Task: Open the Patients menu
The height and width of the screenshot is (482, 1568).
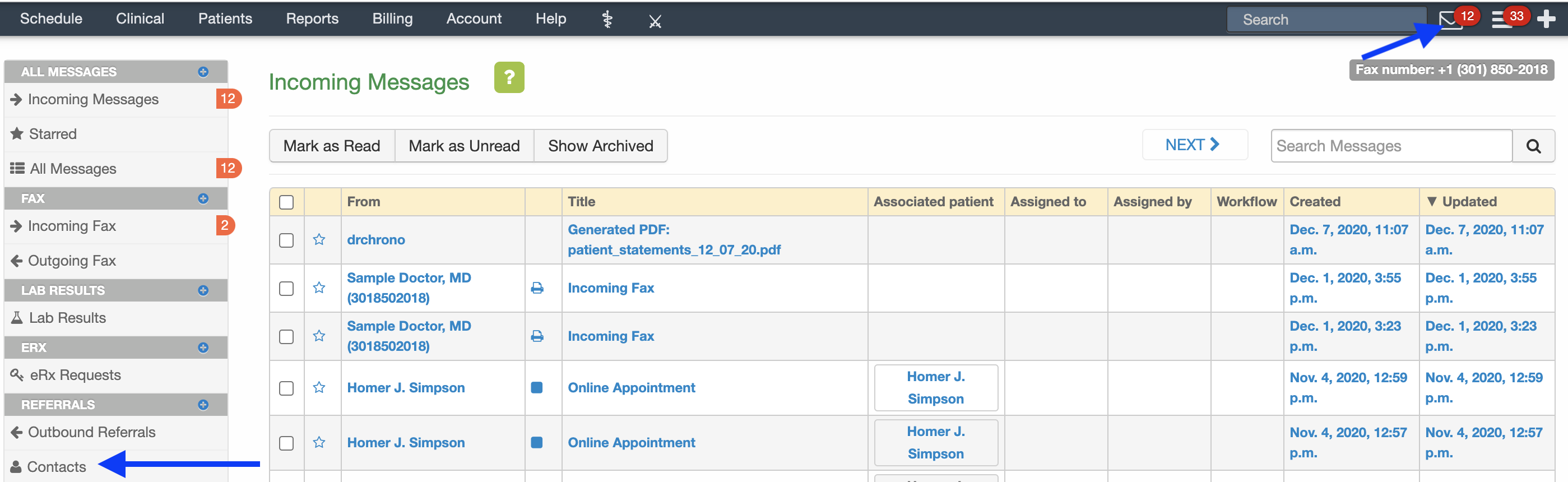Action: tap(225, 19)
